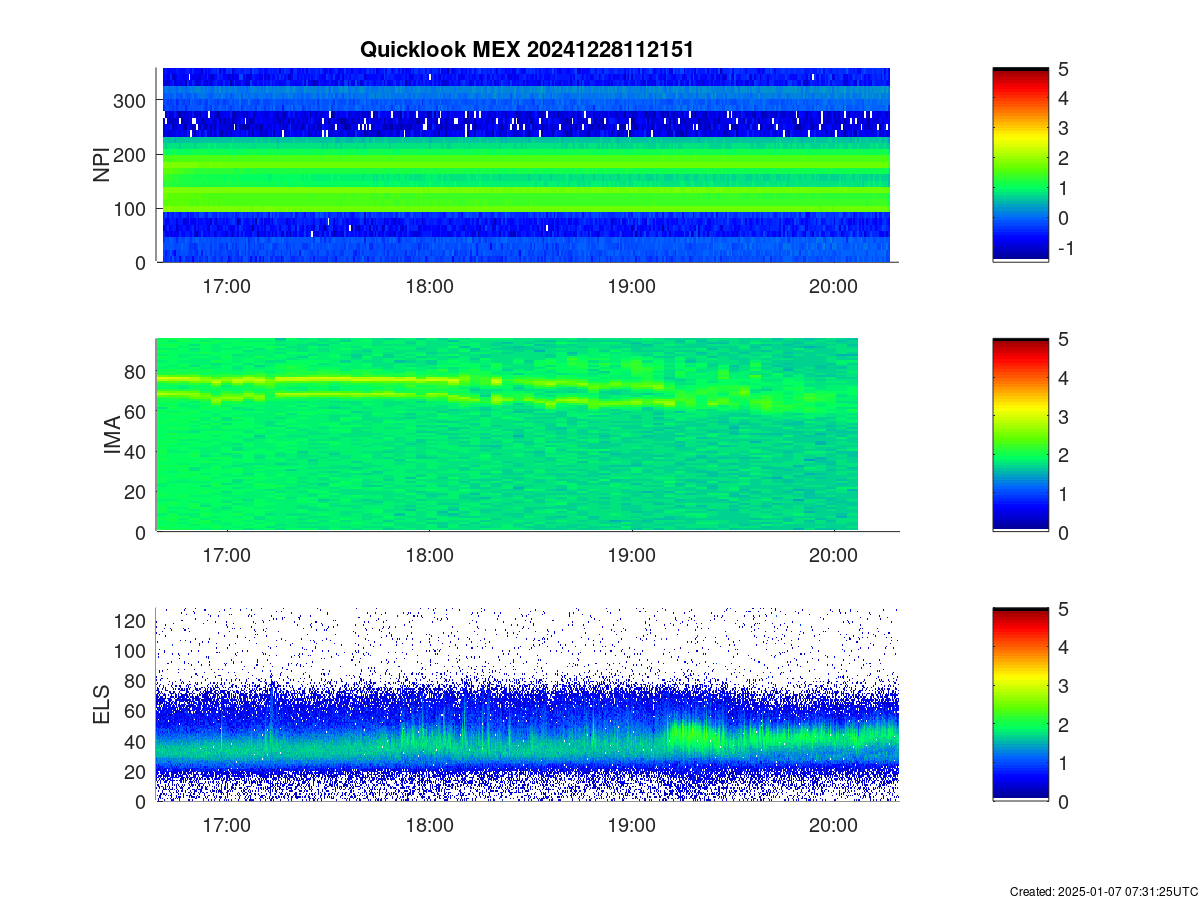
Task: Click the 5 label on IMA colorbar
Action: click(x=1064, y=338)
